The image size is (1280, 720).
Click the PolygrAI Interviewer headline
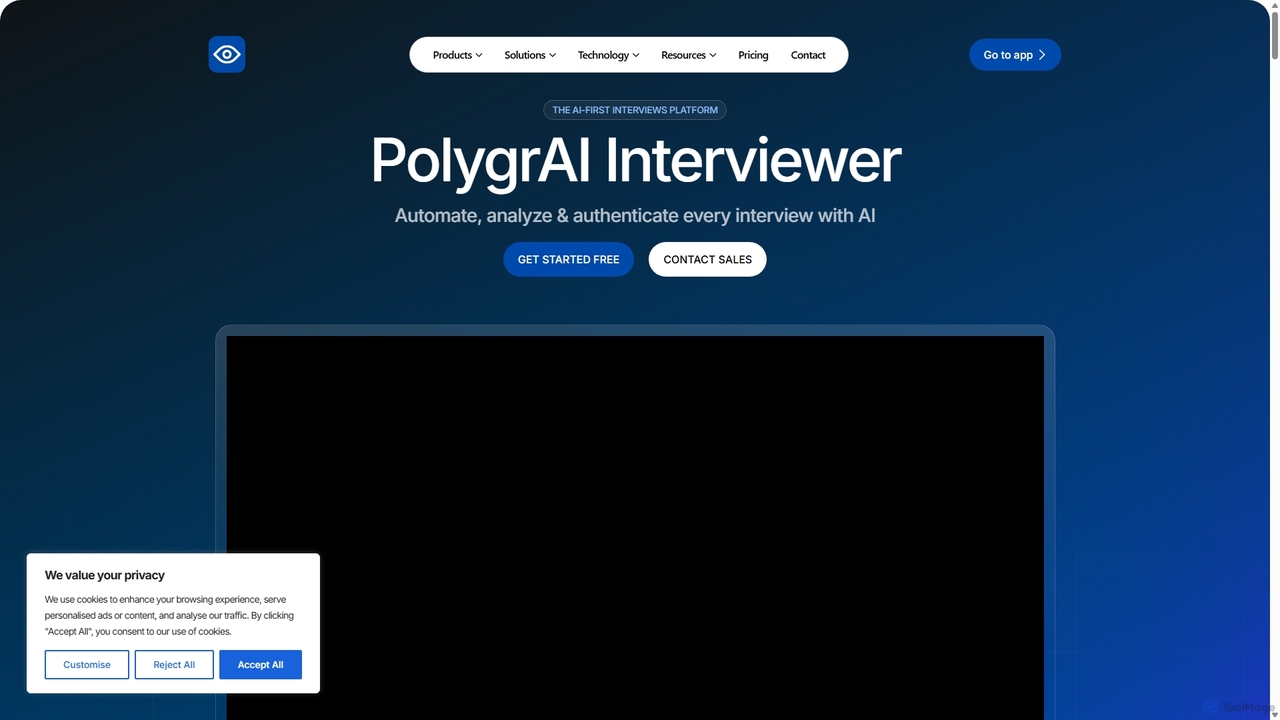coord(635,160)
